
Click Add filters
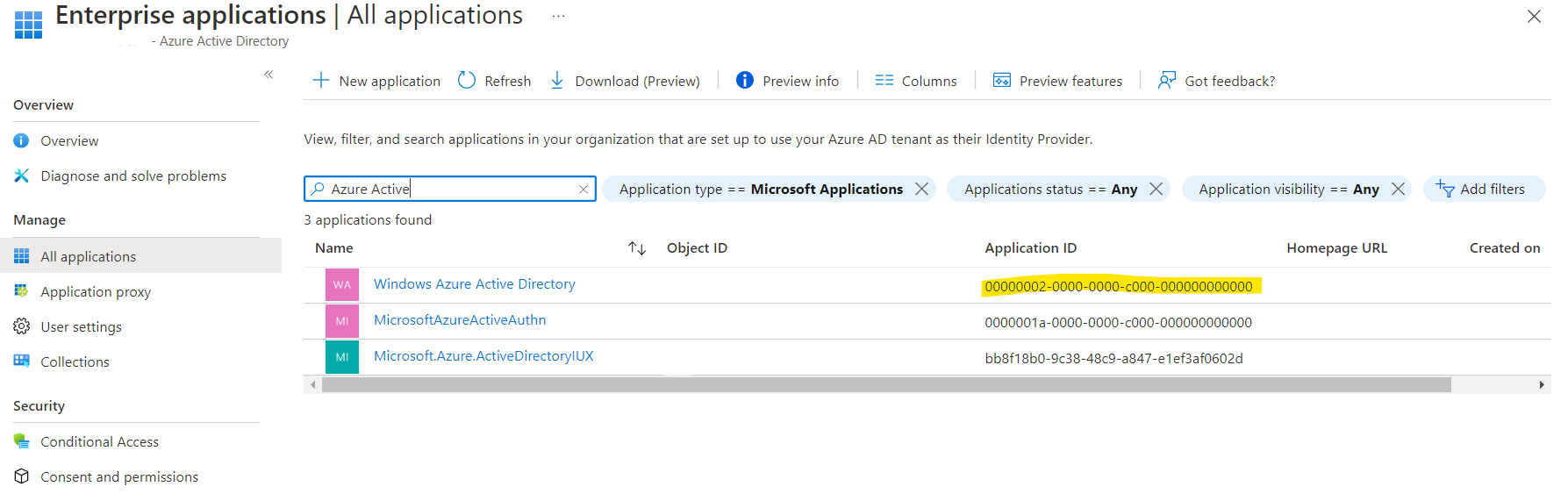click(x=1484, y=189)
